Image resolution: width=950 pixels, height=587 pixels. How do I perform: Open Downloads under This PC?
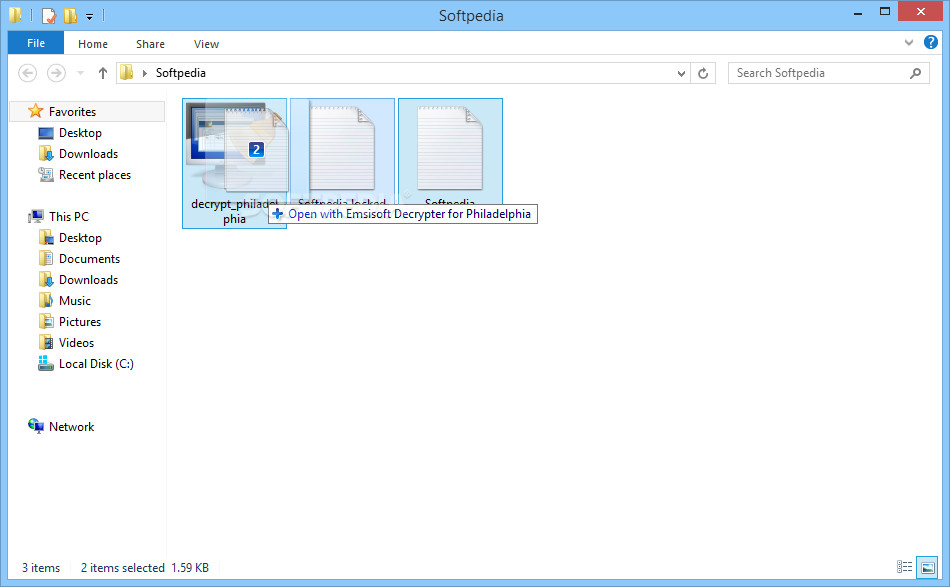pyautogui.click(x=88, y=280)
